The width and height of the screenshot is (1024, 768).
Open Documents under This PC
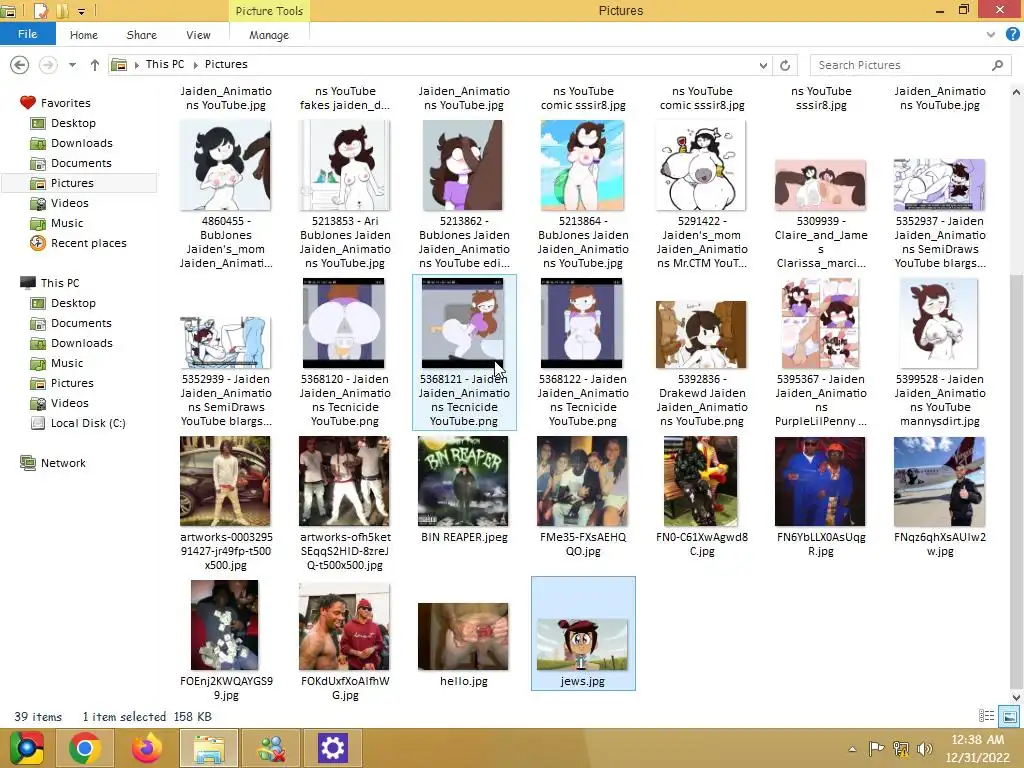click(81, 323)
